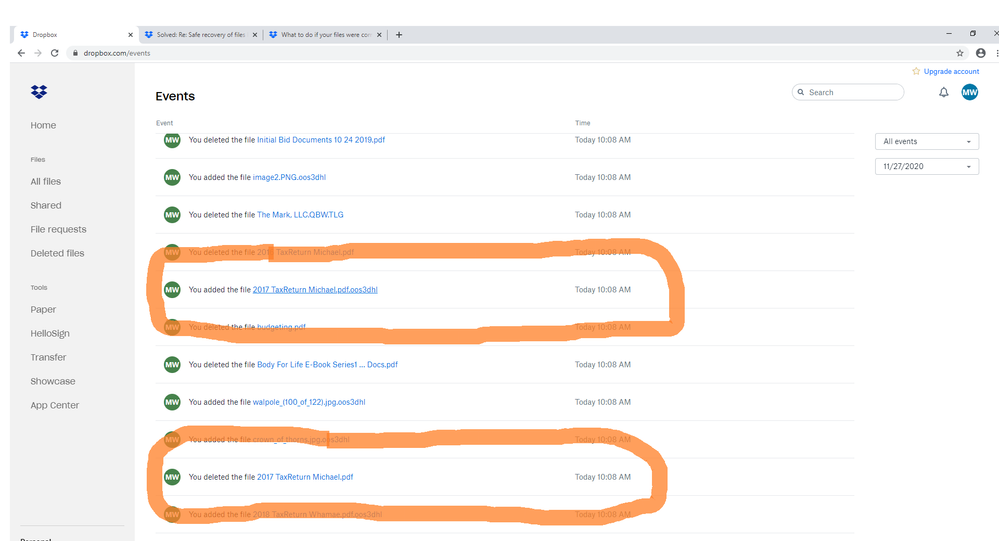Click the Event column header

pos(164,123)
